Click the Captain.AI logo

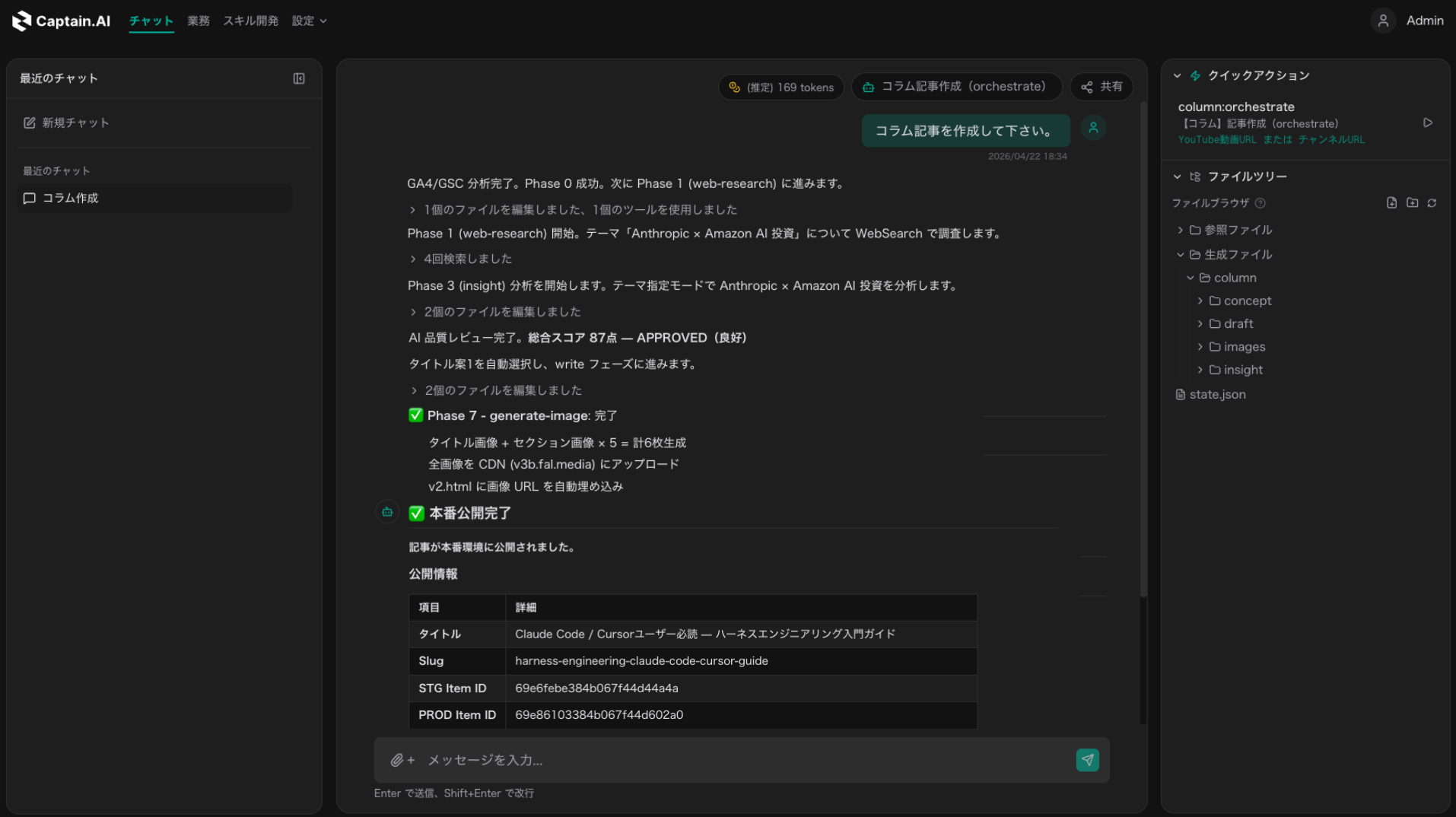tap(61, 21)
